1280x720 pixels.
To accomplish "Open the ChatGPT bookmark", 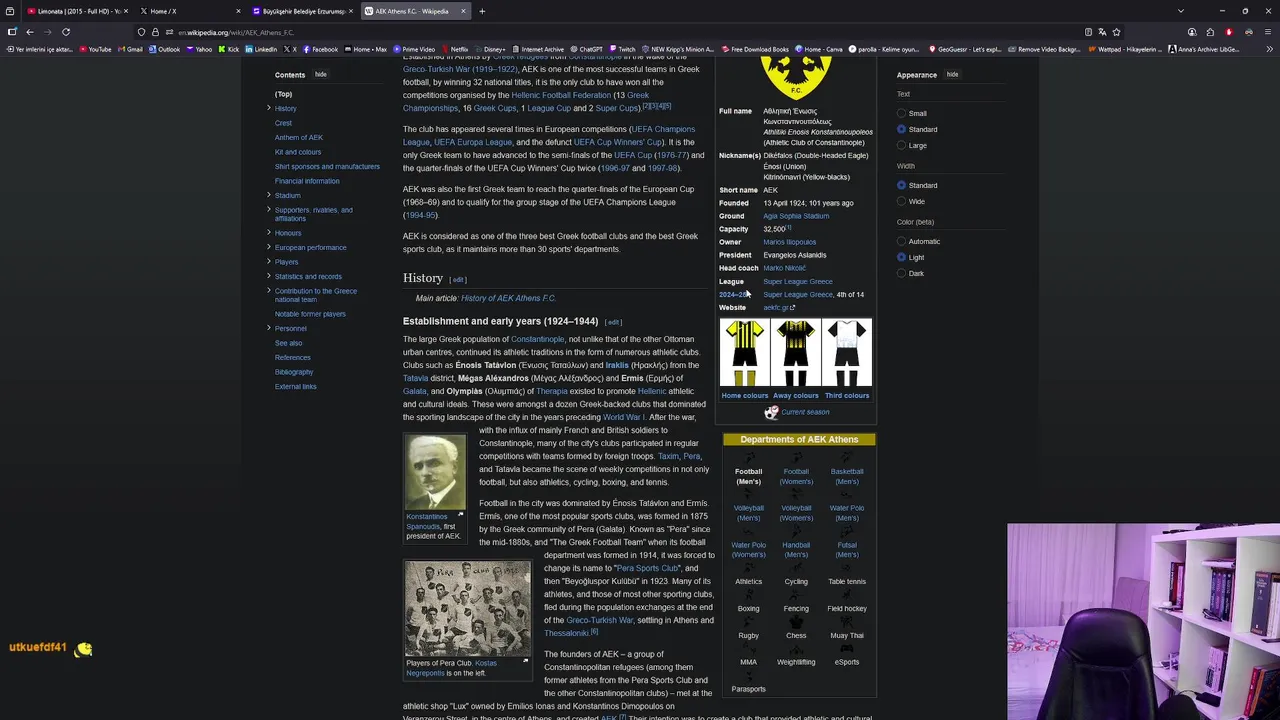I will coord(587,49).
